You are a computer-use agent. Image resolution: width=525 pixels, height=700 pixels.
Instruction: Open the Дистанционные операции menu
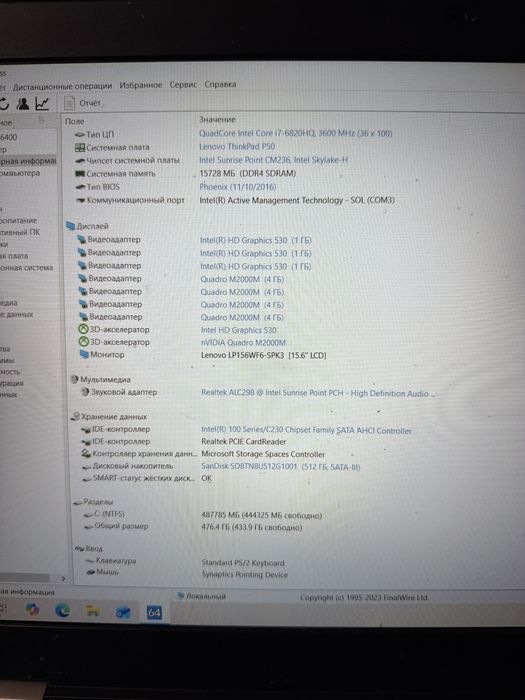click(x=62, y=86)
